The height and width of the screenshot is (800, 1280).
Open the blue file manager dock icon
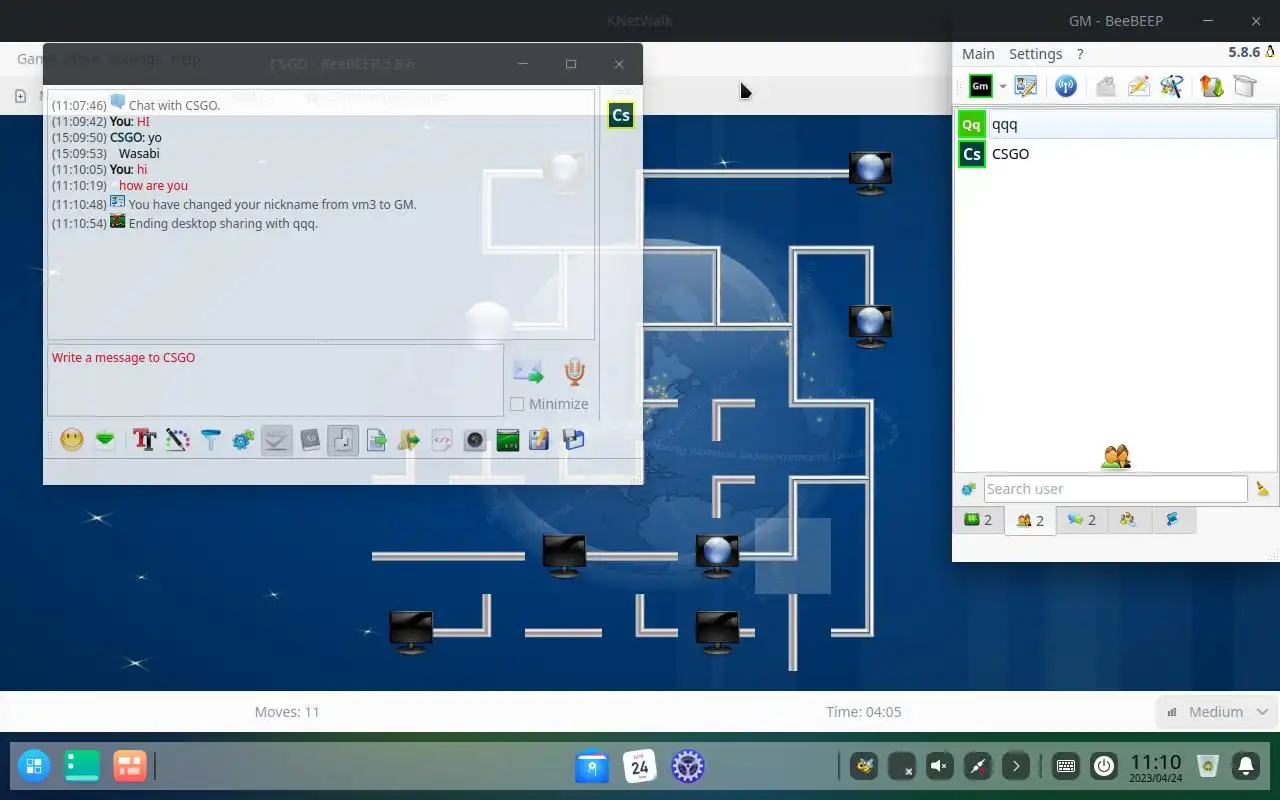click(x=592, y=767)
